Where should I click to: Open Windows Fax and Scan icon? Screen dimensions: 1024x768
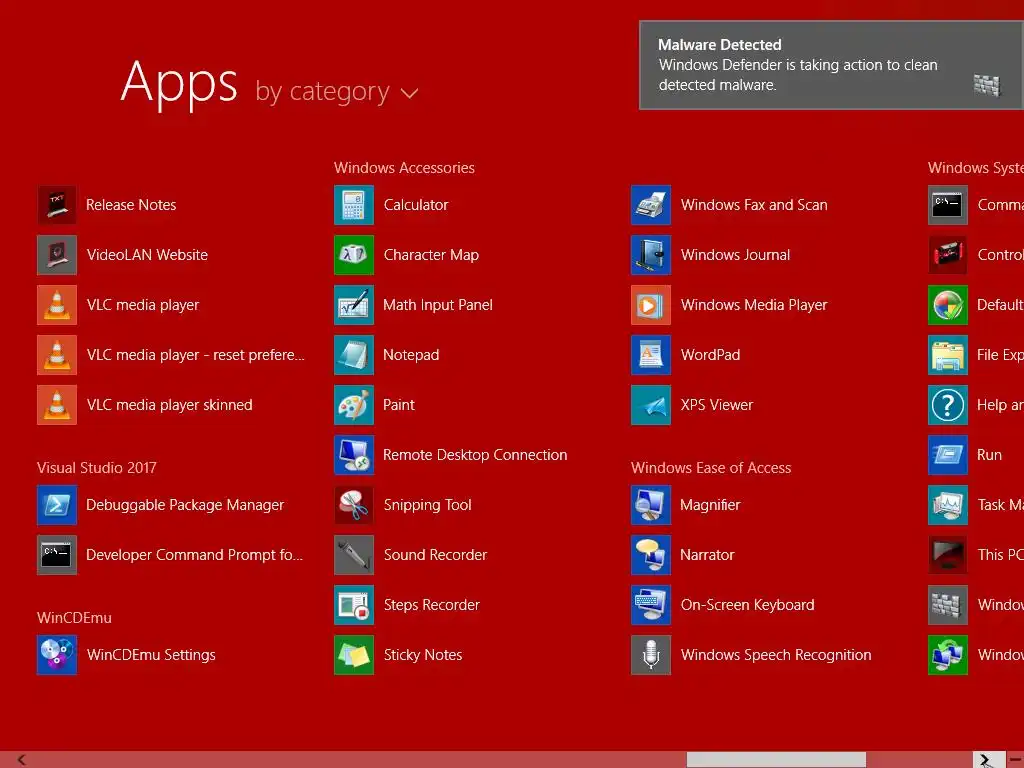click(x=651, y=205)
